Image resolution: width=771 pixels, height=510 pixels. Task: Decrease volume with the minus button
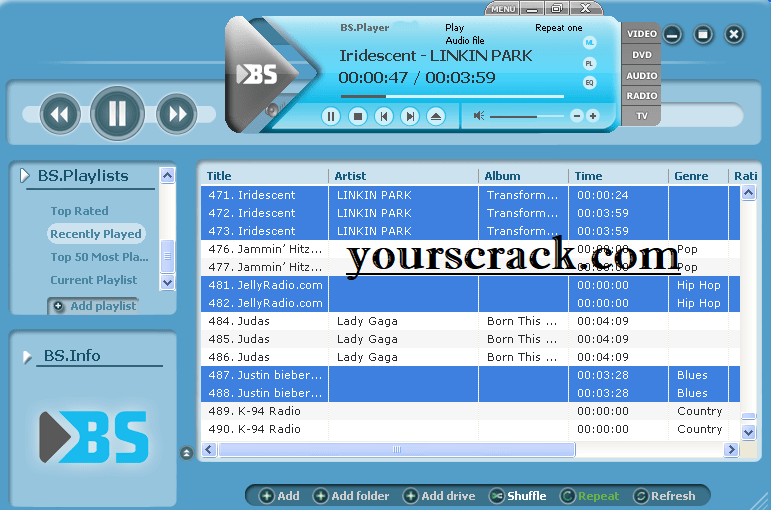tap(577, 116)
